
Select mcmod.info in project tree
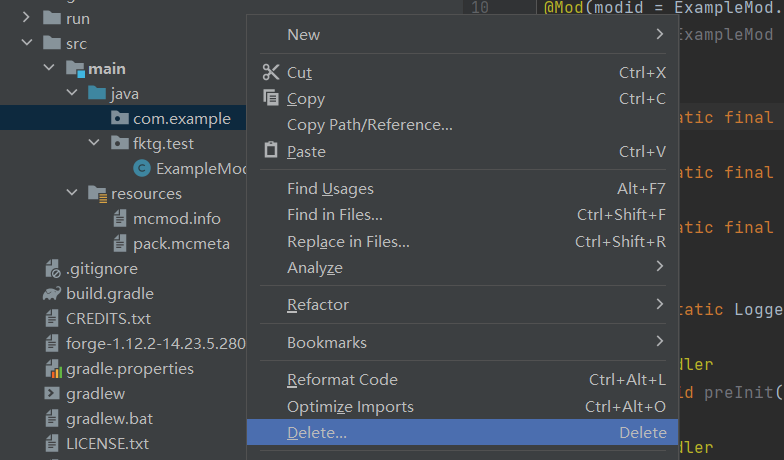pyautogui.click(x=176, y=218)
